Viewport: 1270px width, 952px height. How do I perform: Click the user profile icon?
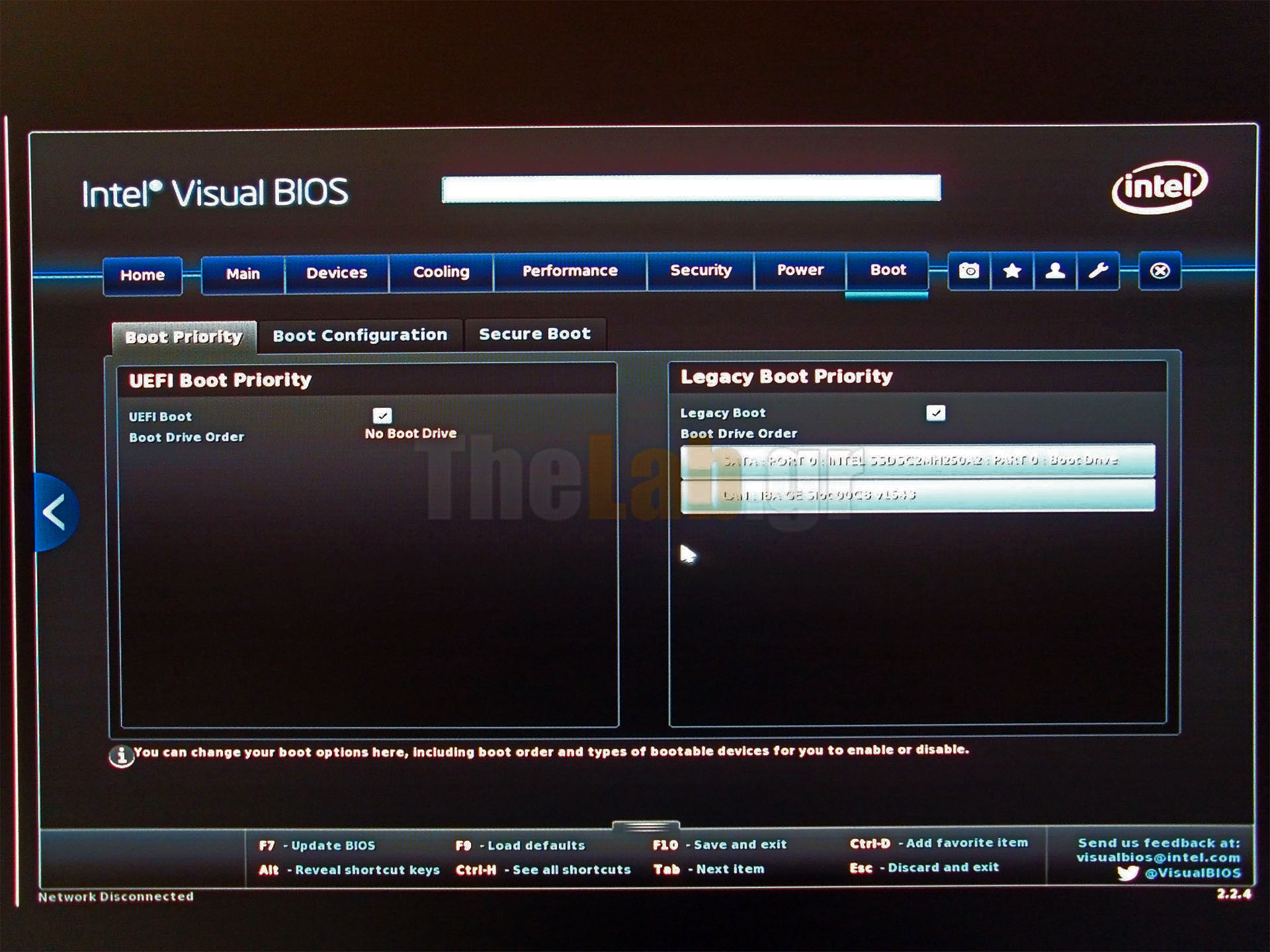1055,270
